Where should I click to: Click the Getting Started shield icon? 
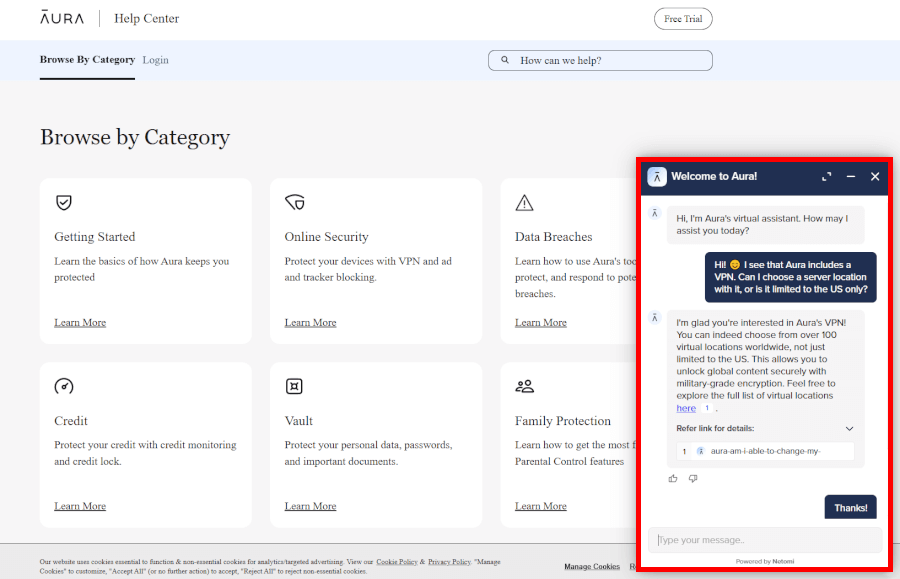click(x=64, y=203)
